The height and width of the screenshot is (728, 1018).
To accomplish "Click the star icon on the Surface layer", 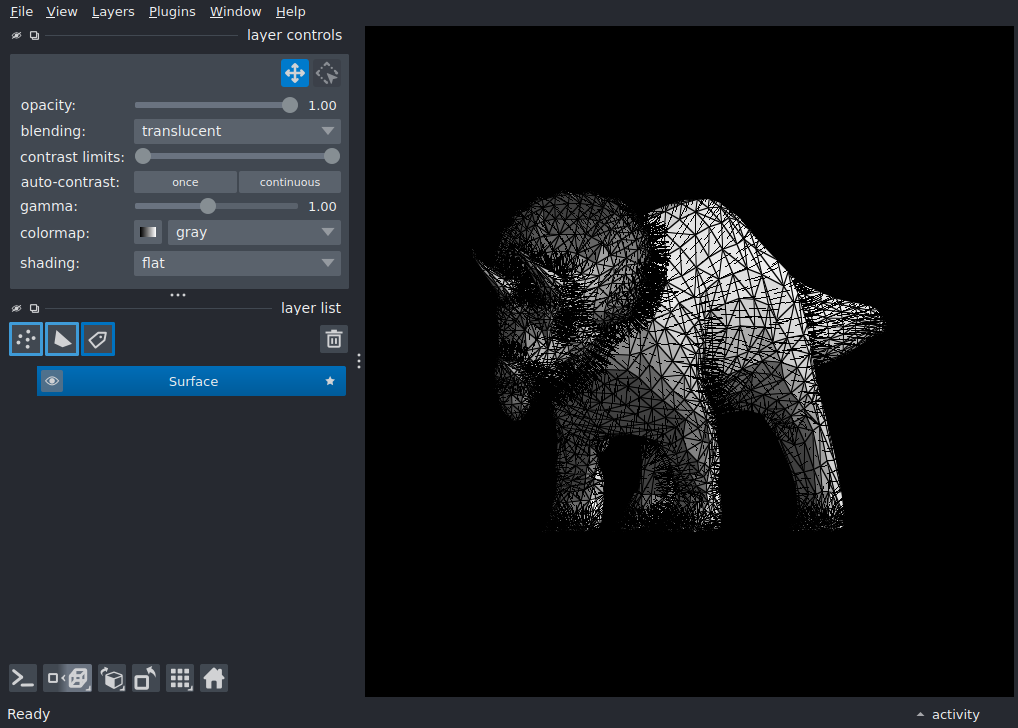I will point(330,381).
